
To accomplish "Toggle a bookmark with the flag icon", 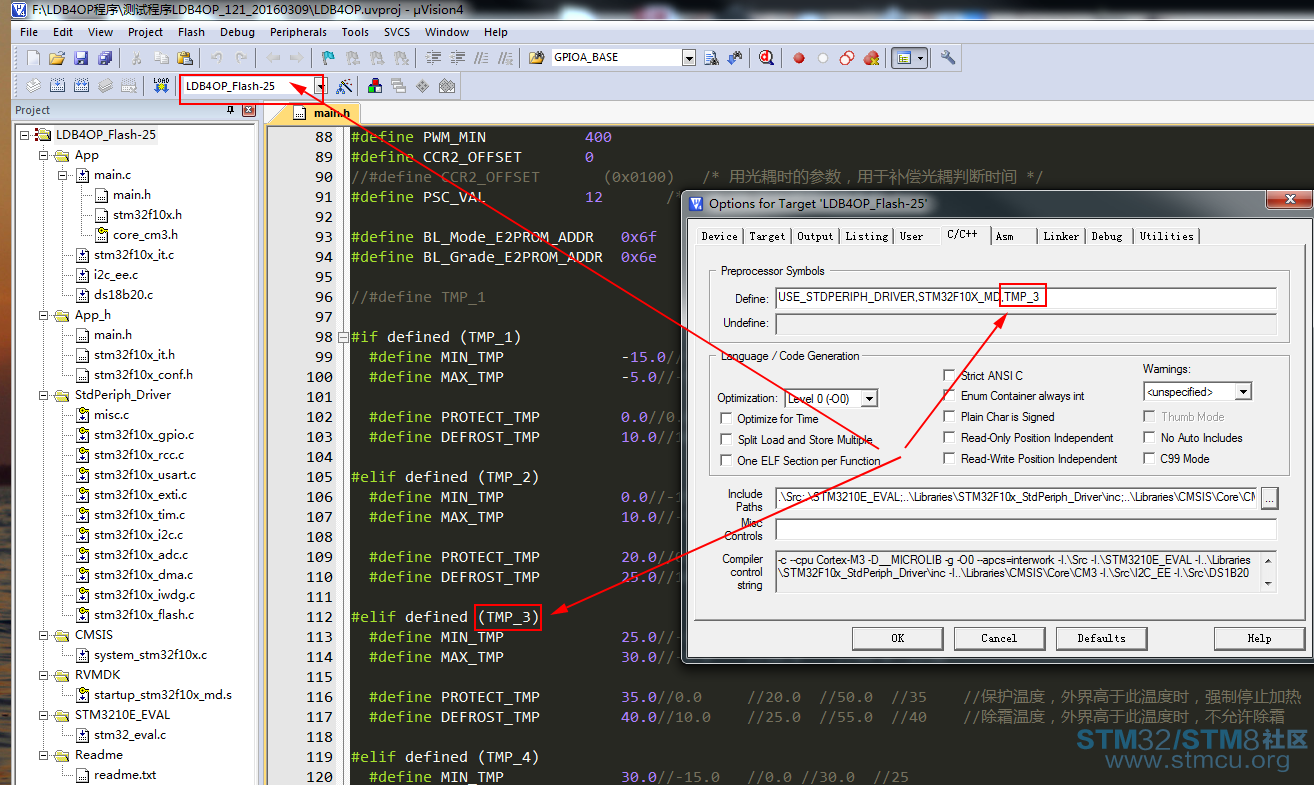I will [x=327, y=58].
